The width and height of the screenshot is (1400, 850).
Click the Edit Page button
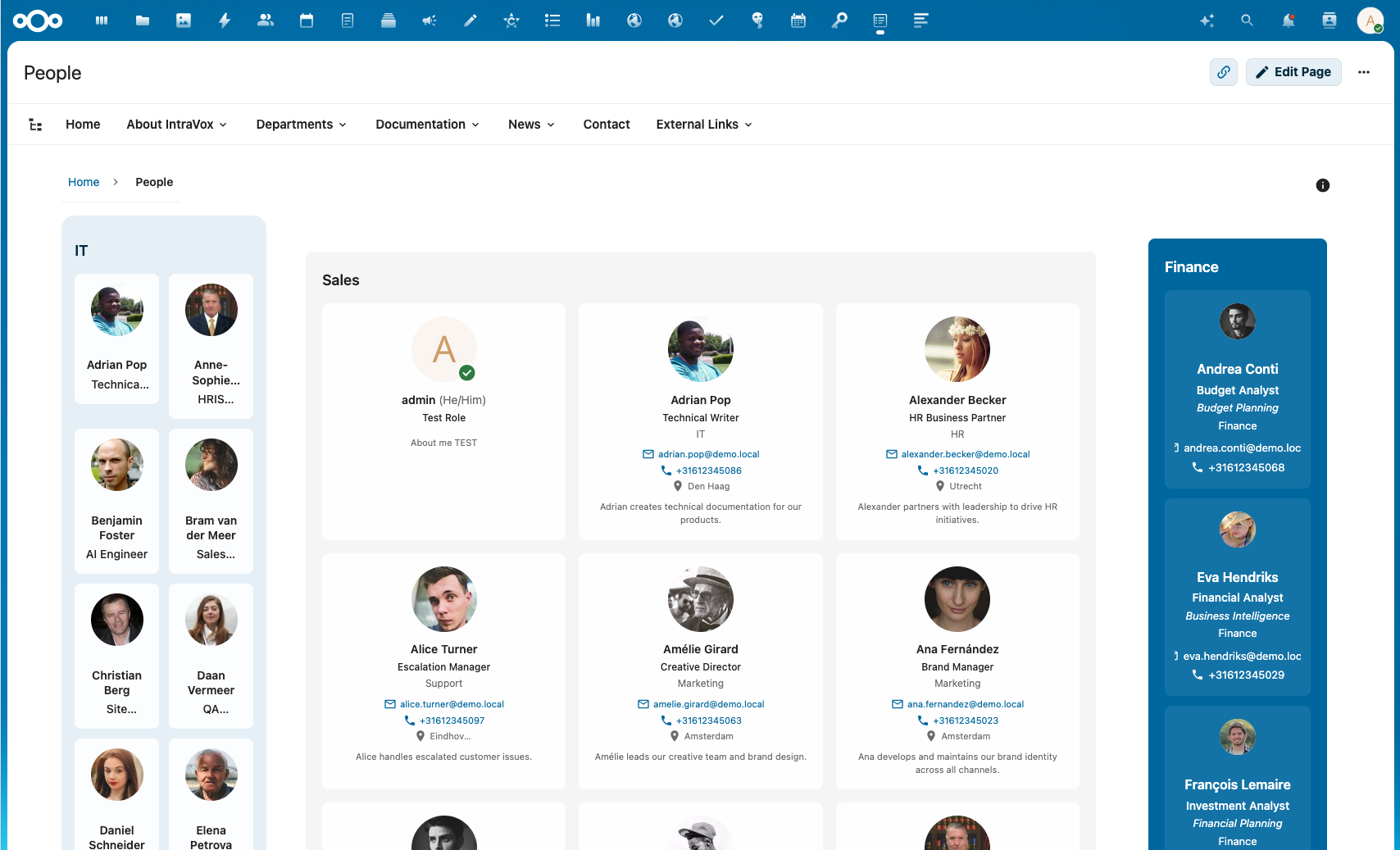click(x=1293, y=72)
